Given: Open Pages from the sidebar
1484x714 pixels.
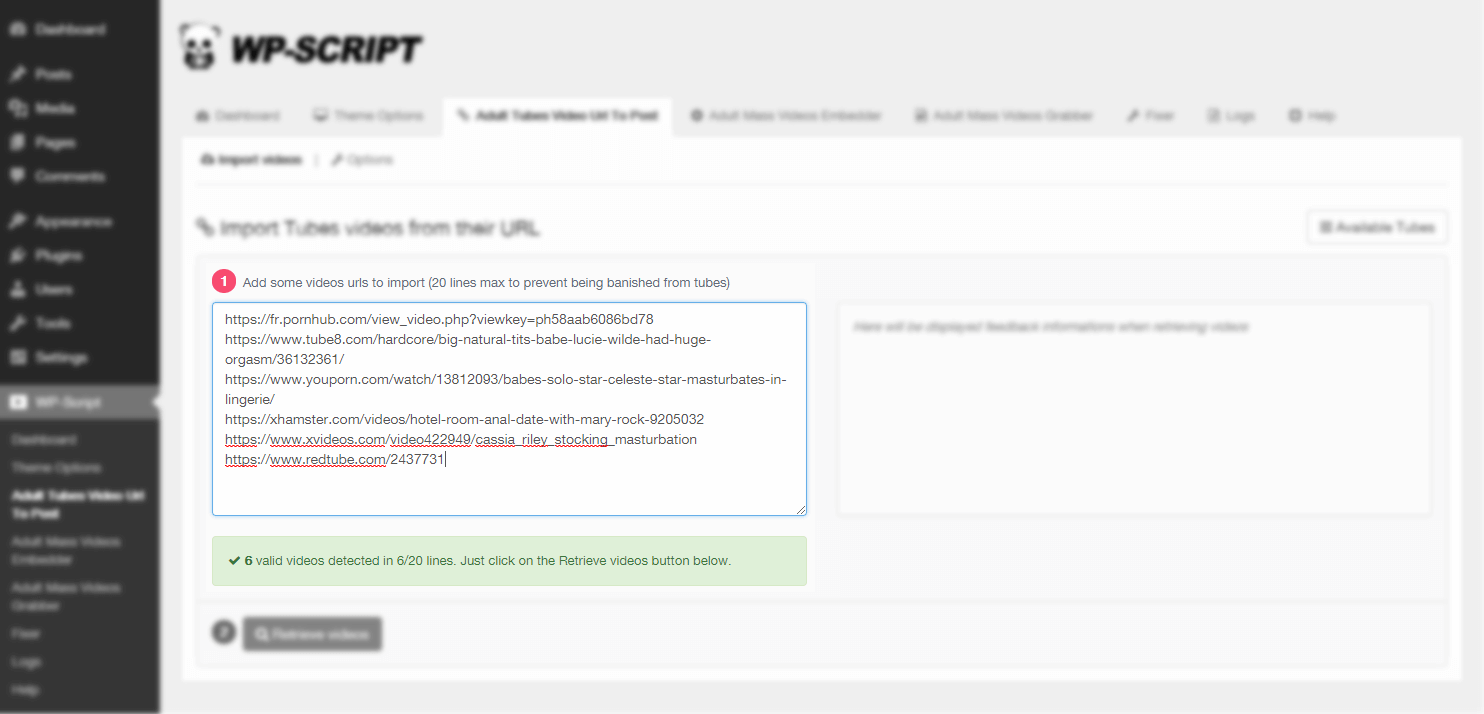Looking at the screenshot, I should 55,142.
